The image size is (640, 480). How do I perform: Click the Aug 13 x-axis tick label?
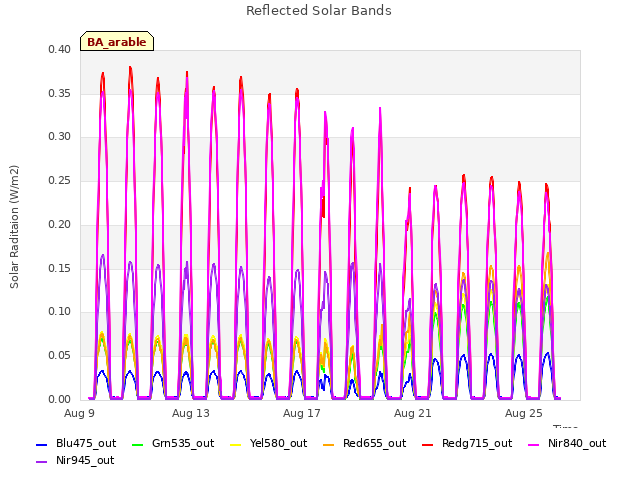click(191, 413)
